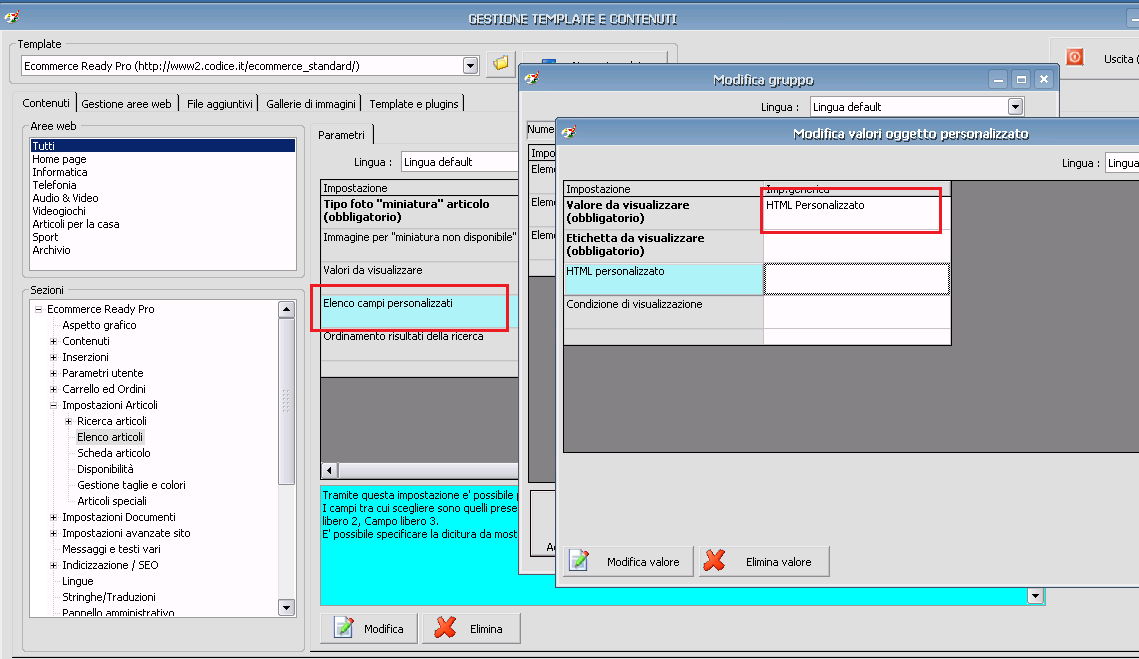Click the Modifica valori oggetto personalizzato title icon
Image resolution: width=1139 pixels, height=659 pixels.
click(x=569, y=132)
